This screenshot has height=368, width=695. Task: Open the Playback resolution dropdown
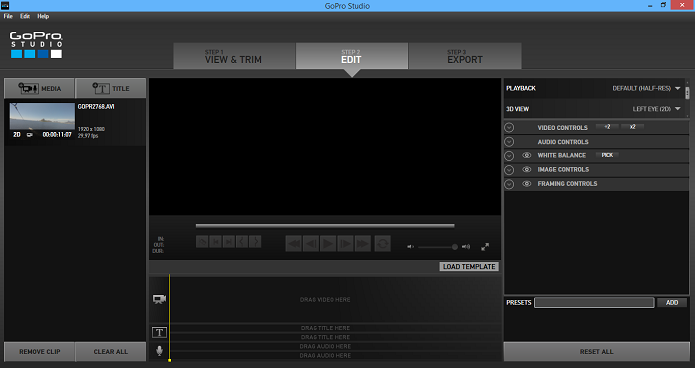[x=646, y=88]
